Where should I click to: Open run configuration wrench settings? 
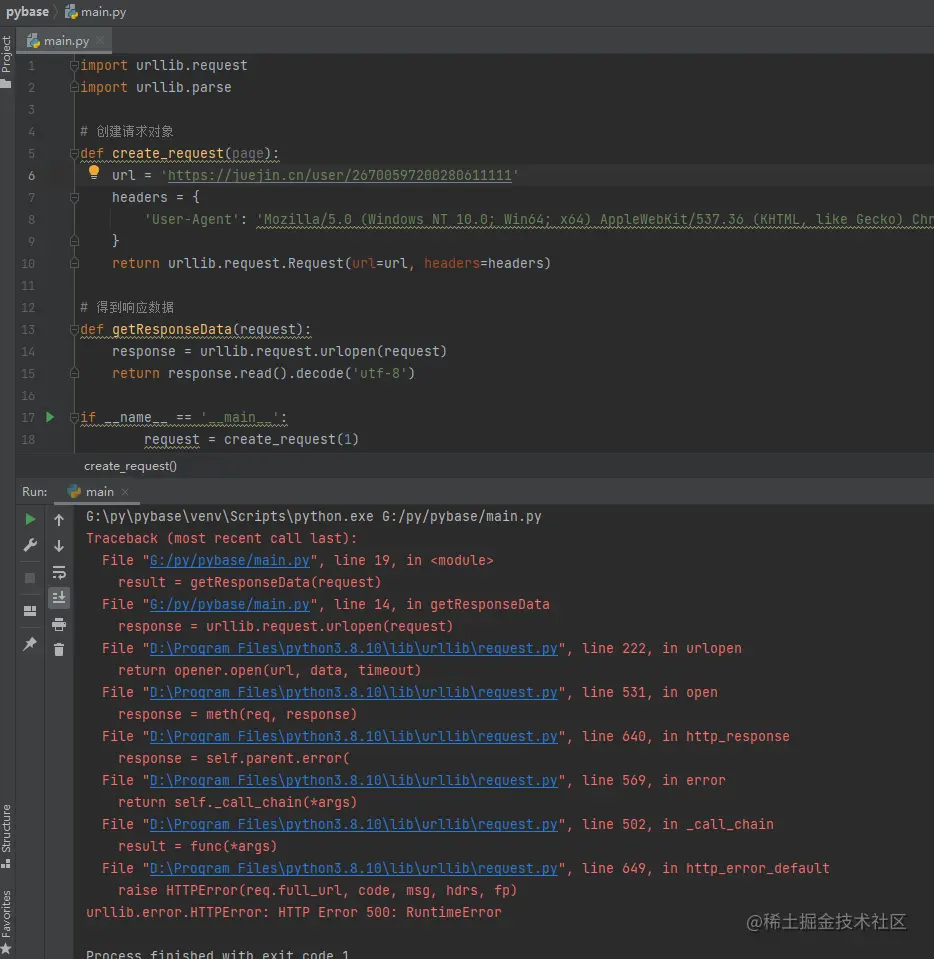30,545
